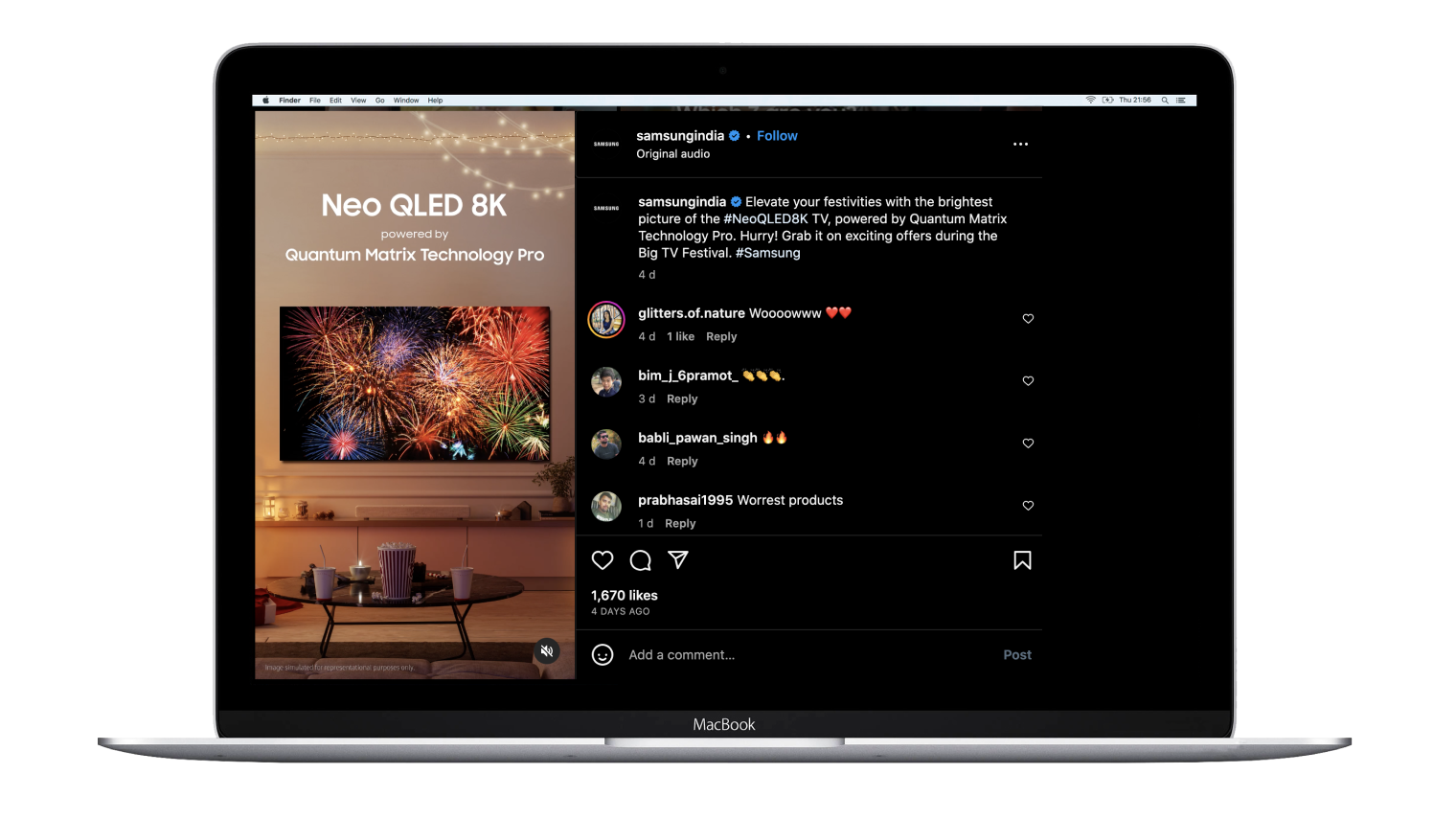Screen dimensions: 1456x819
Task: Open the Apple menu
Action: coord(265,100)
